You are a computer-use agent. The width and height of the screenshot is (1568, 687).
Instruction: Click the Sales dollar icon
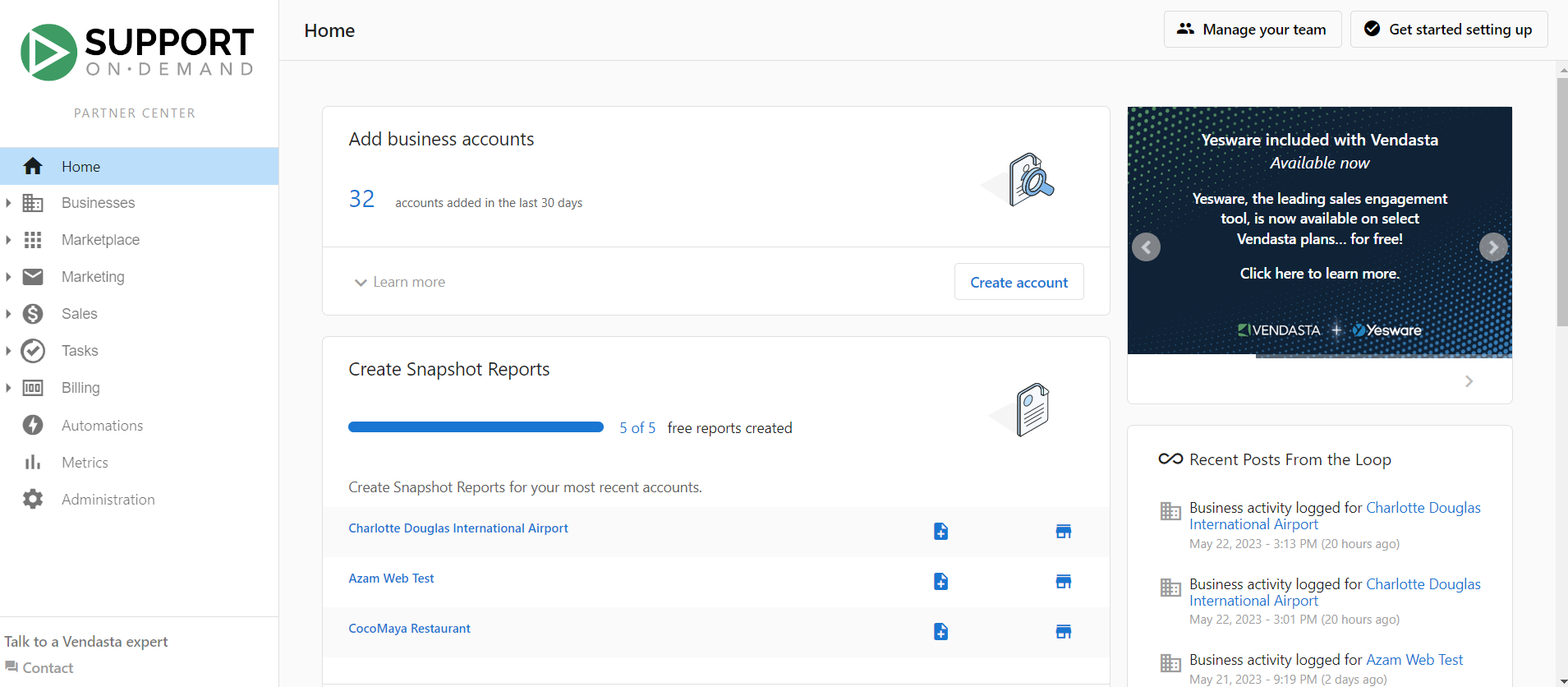pos(33,314)
